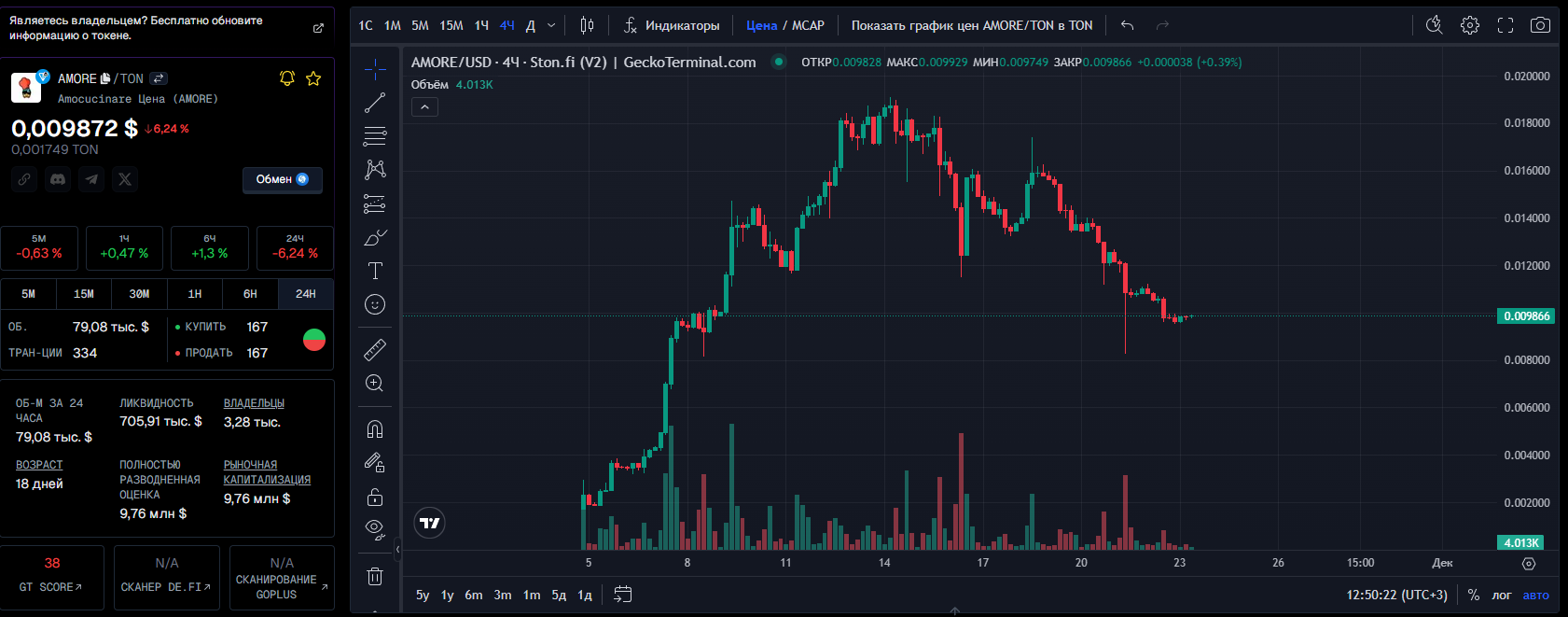This screenshot has width=1568, height=617.
Task: Select the text annotation tool
Action: click(375, 271)
